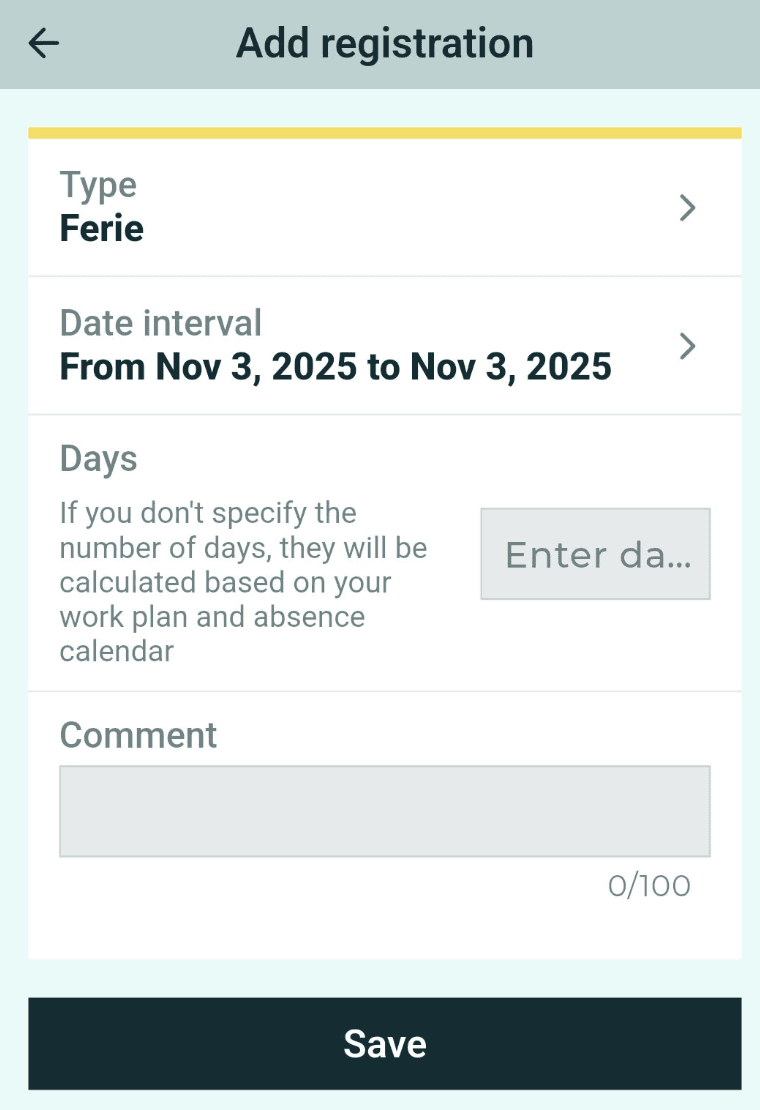This screenshot has height=1110, width=760.
Task: Click the Comment section label
Action: click(138, 735)
